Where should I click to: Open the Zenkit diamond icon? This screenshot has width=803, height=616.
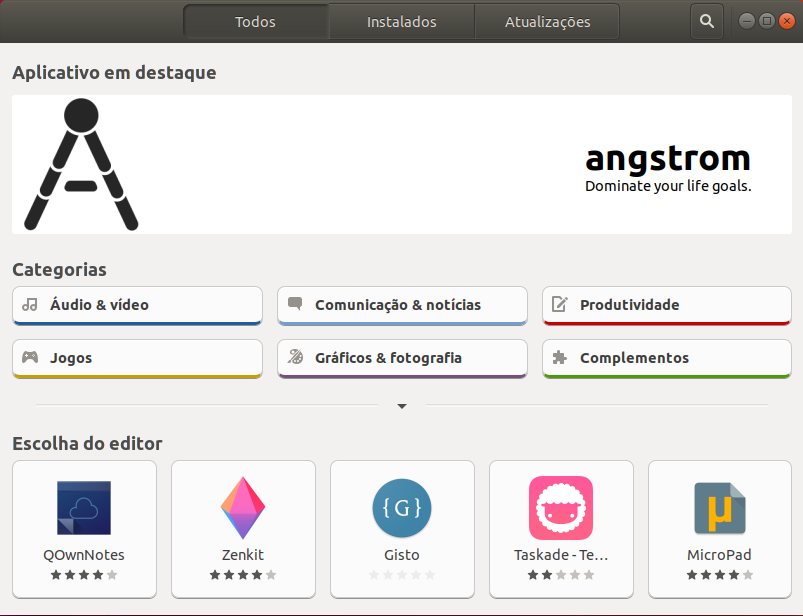pyautogui.click(x=243, y=508)
